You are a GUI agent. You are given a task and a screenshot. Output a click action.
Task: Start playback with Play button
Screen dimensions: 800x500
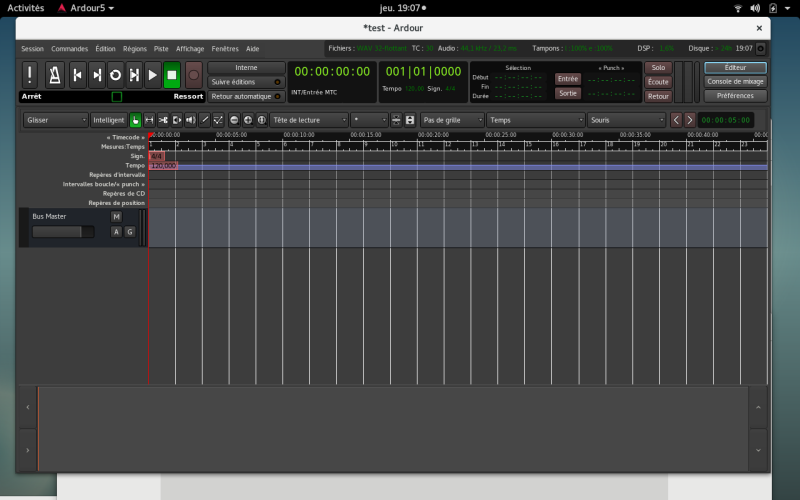153,75
